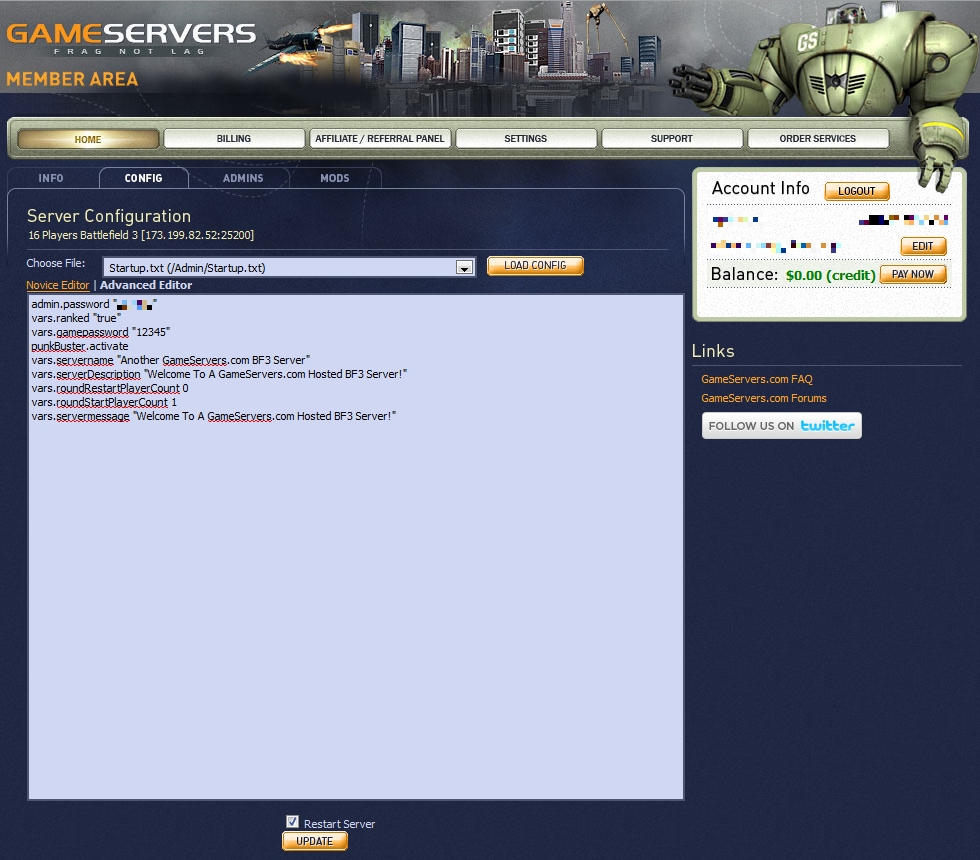
Task: Click the vars.servername line
Action: (x=171, y=360)
